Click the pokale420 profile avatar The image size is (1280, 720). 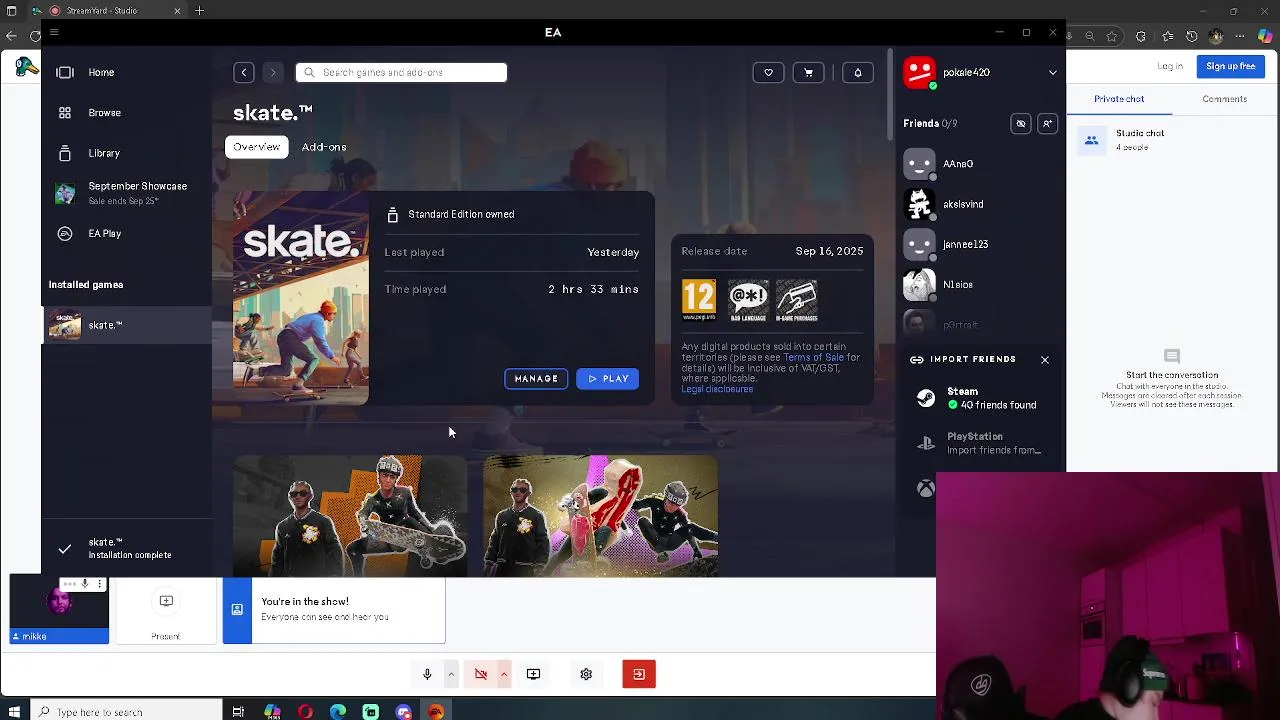click(920, 72)
